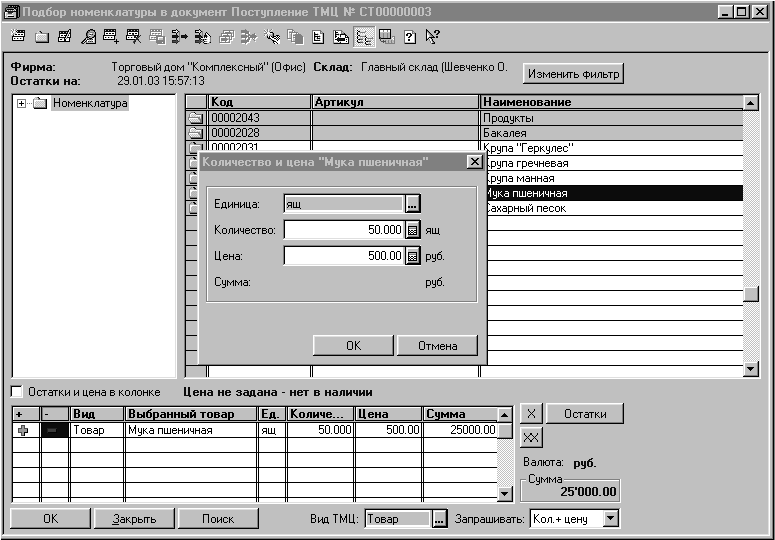775x540 pixels.
Task: Open the description document toolbar icon
Action: coord(318,37)
